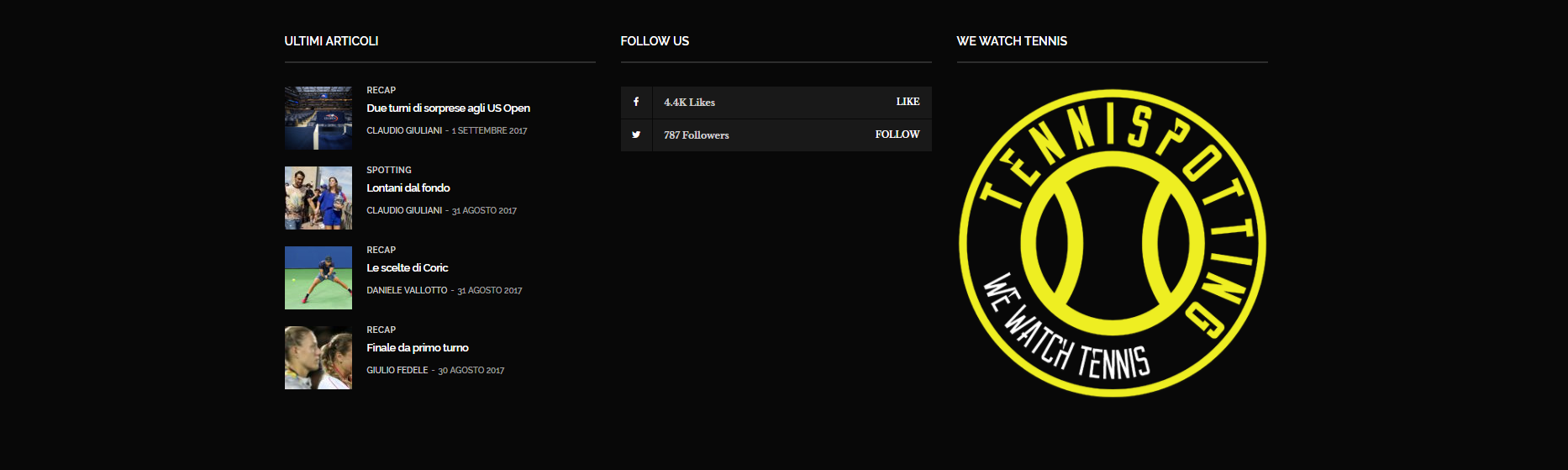Click the 787 Followers text
1568x470 pixels.
697,135
